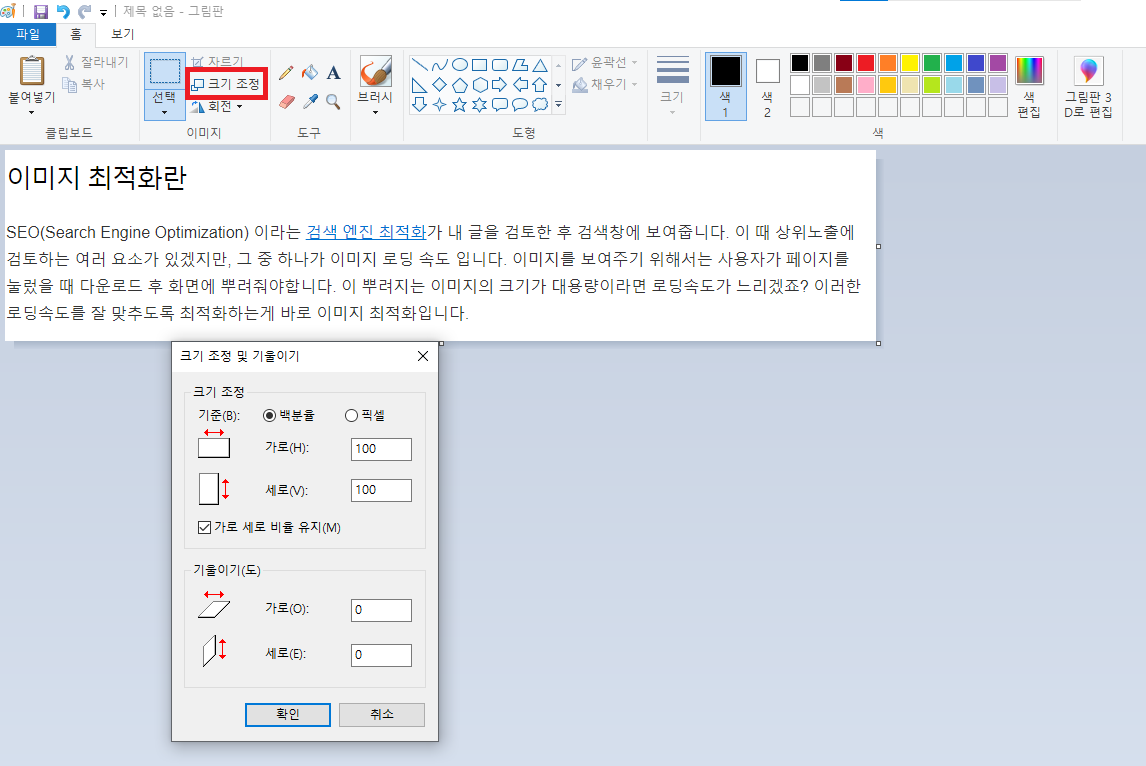Select the 백분율 radio button
The width and height of the screenshot is (1146, 766).
269,415
